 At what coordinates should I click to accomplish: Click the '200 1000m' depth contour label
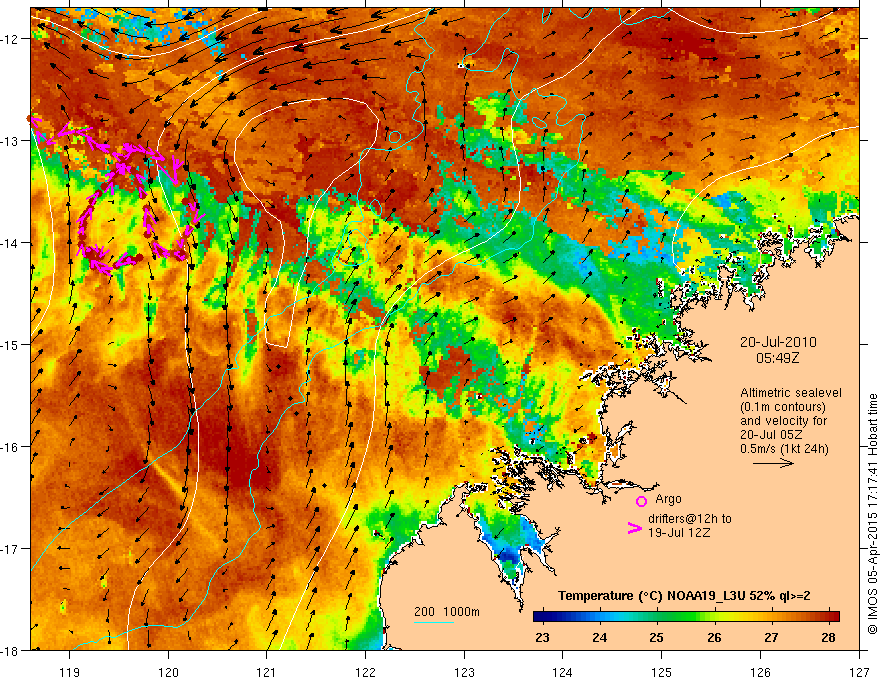[447, 612]
